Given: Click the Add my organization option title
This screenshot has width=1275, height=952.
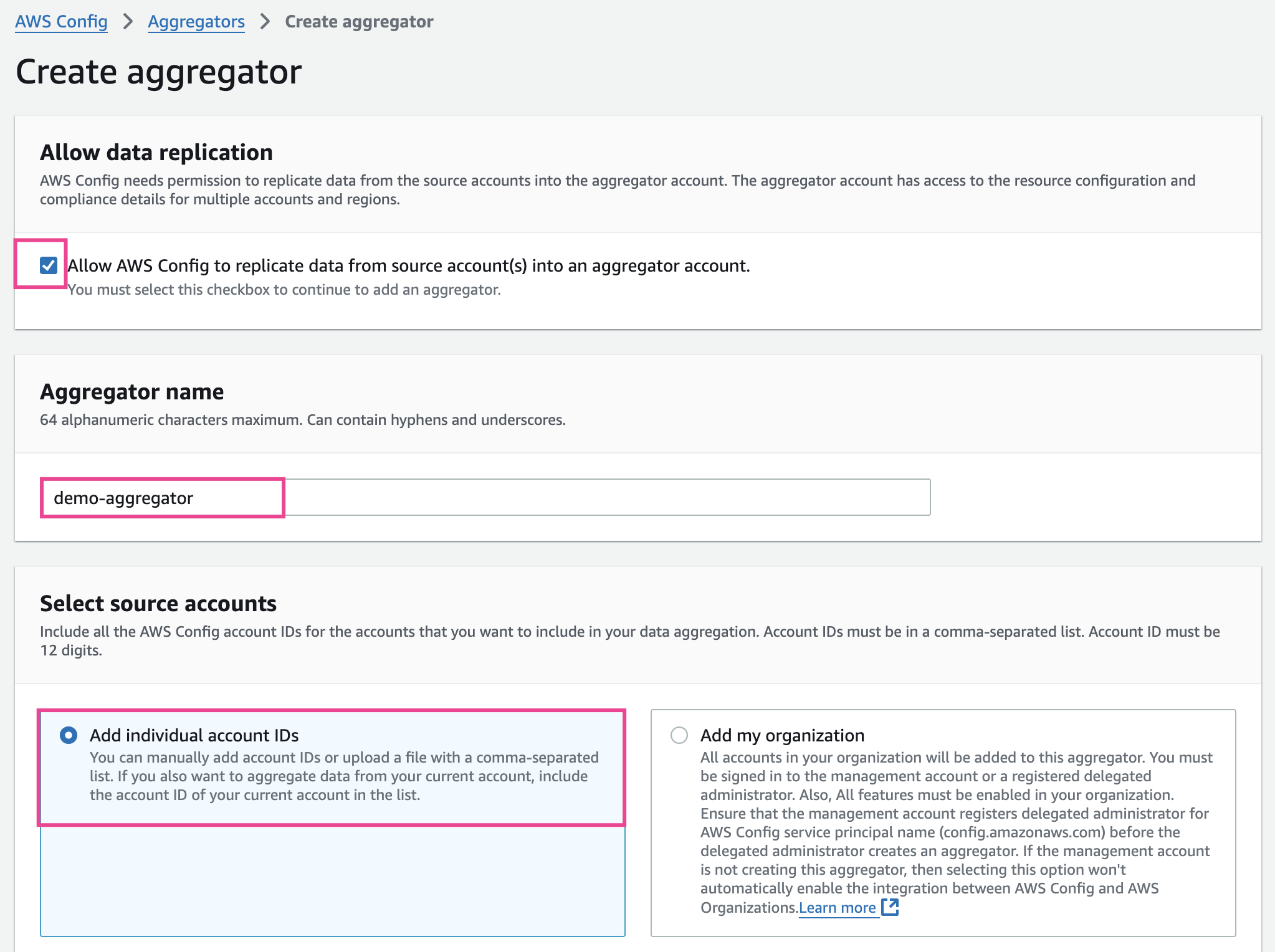Looking at the screenshot, I should point(782,735).
